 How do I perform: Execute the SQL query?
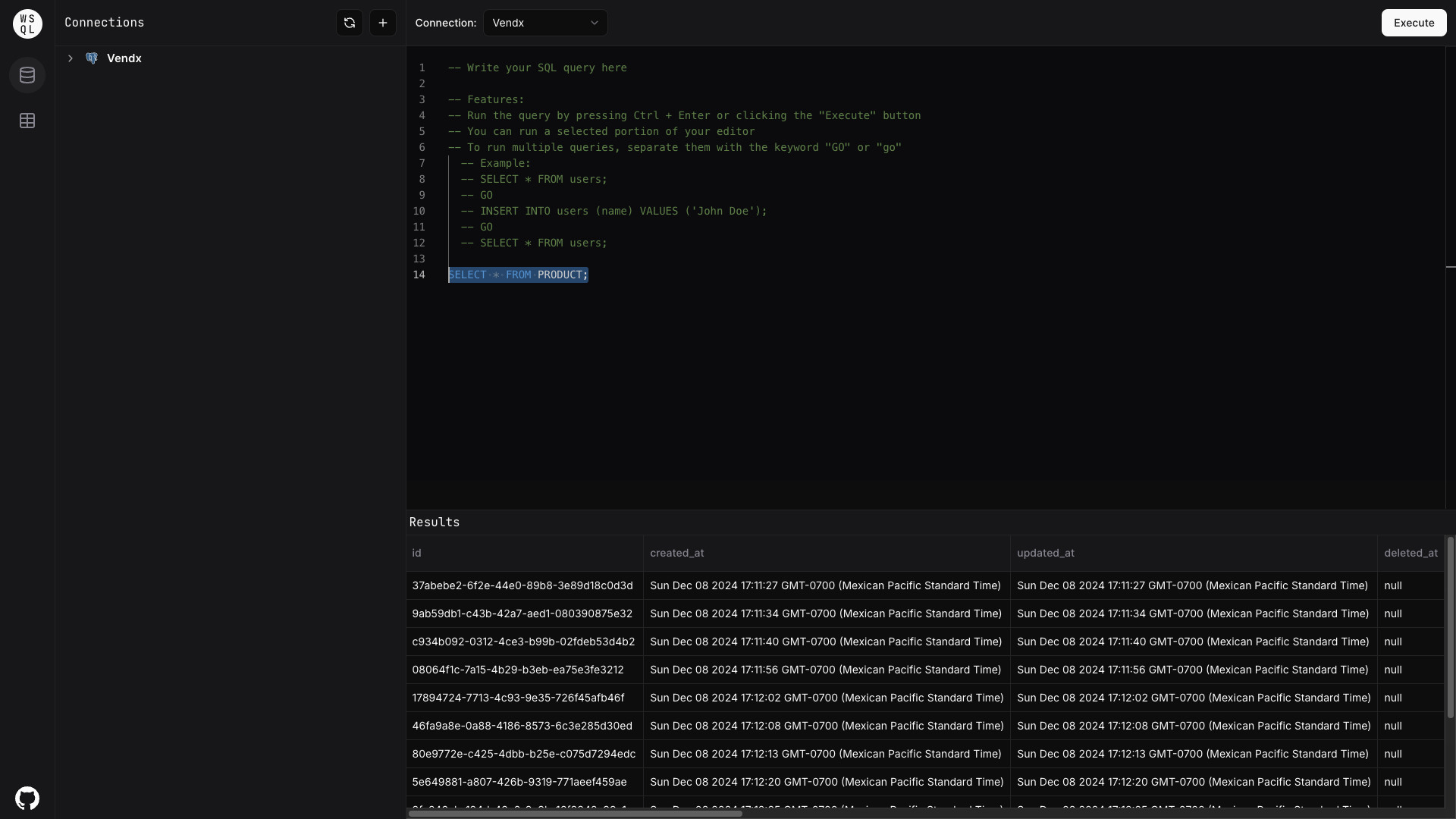click(1414, 23)
